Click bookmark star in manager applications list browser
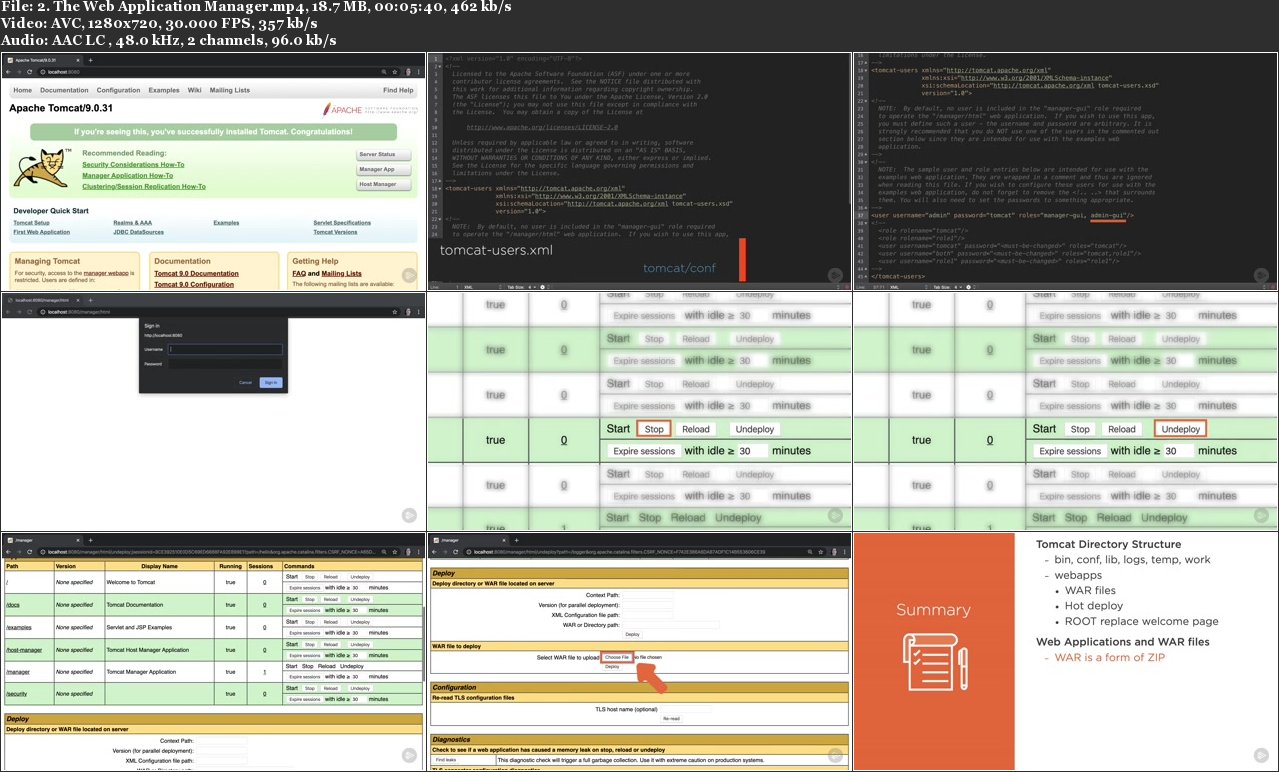1279x772 pixels. click(395, 552)
